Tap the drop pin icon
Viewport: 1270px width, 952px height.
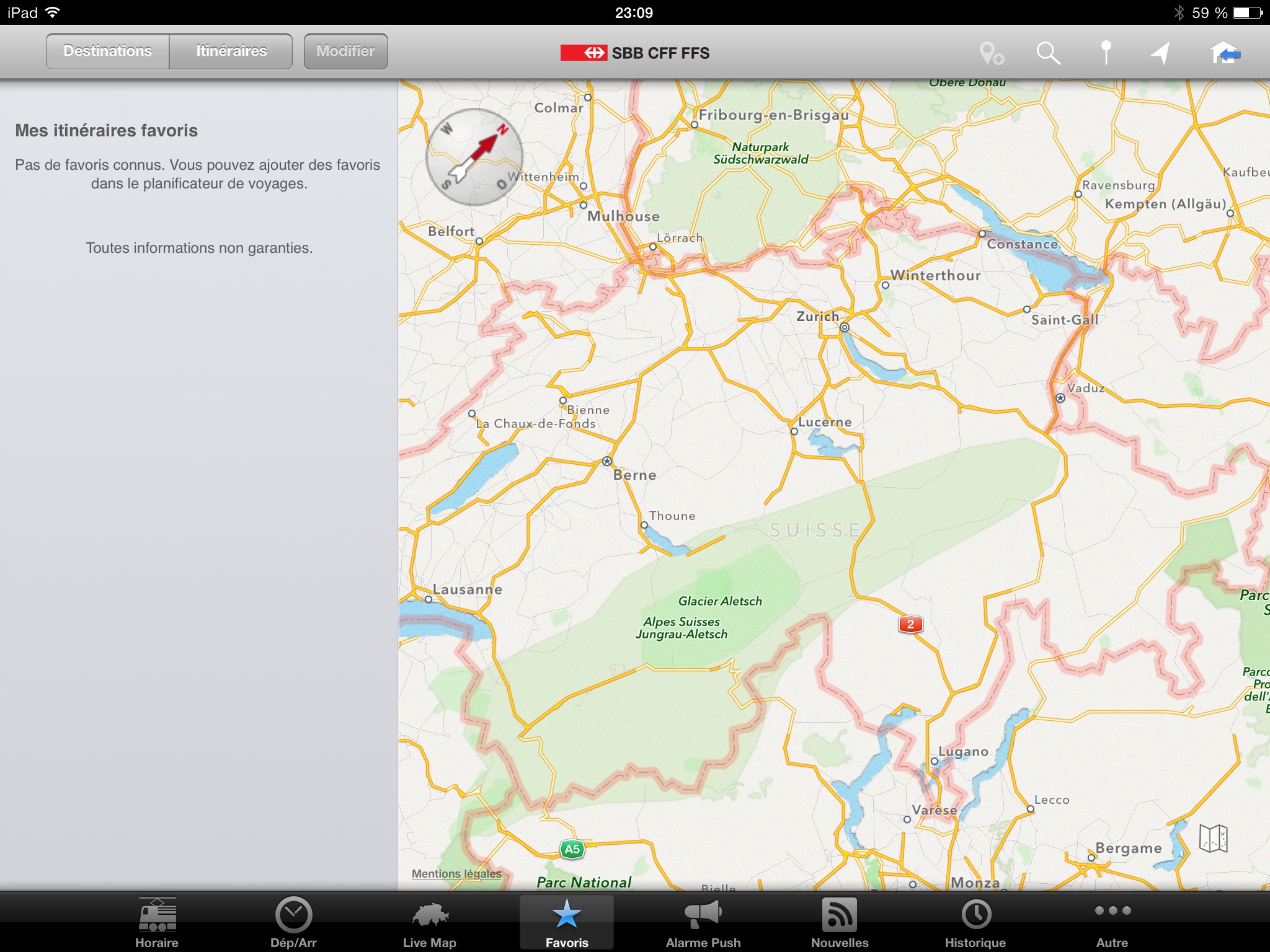[x=1105, y=53]
